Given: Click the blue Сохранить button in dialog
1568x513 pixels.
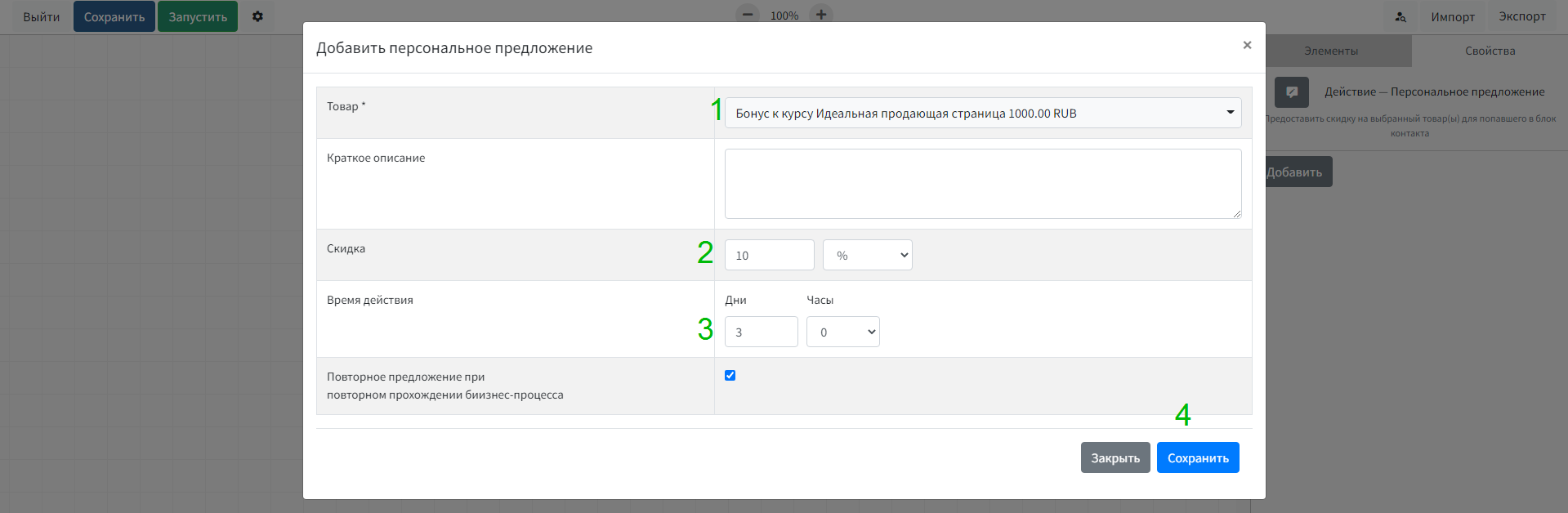Looking at the screenshot, I should click(x=1197, y=457).
